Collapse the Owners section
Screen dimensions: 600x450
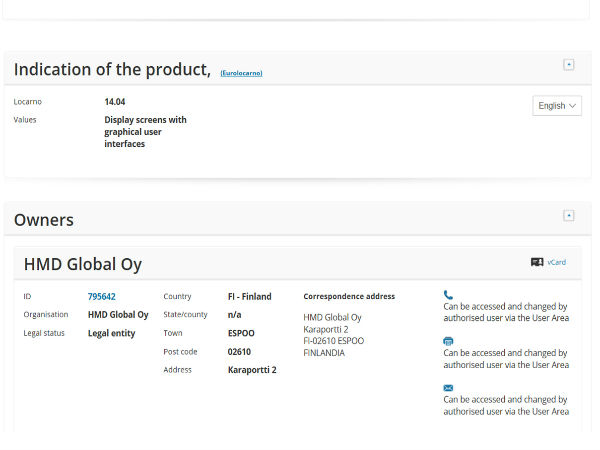(569, 215)
